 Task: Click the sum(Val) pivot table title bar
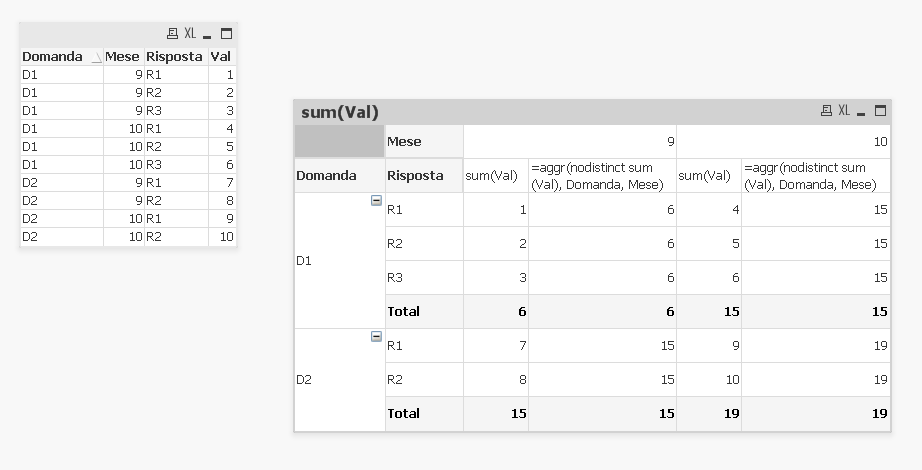coord(550,112)
